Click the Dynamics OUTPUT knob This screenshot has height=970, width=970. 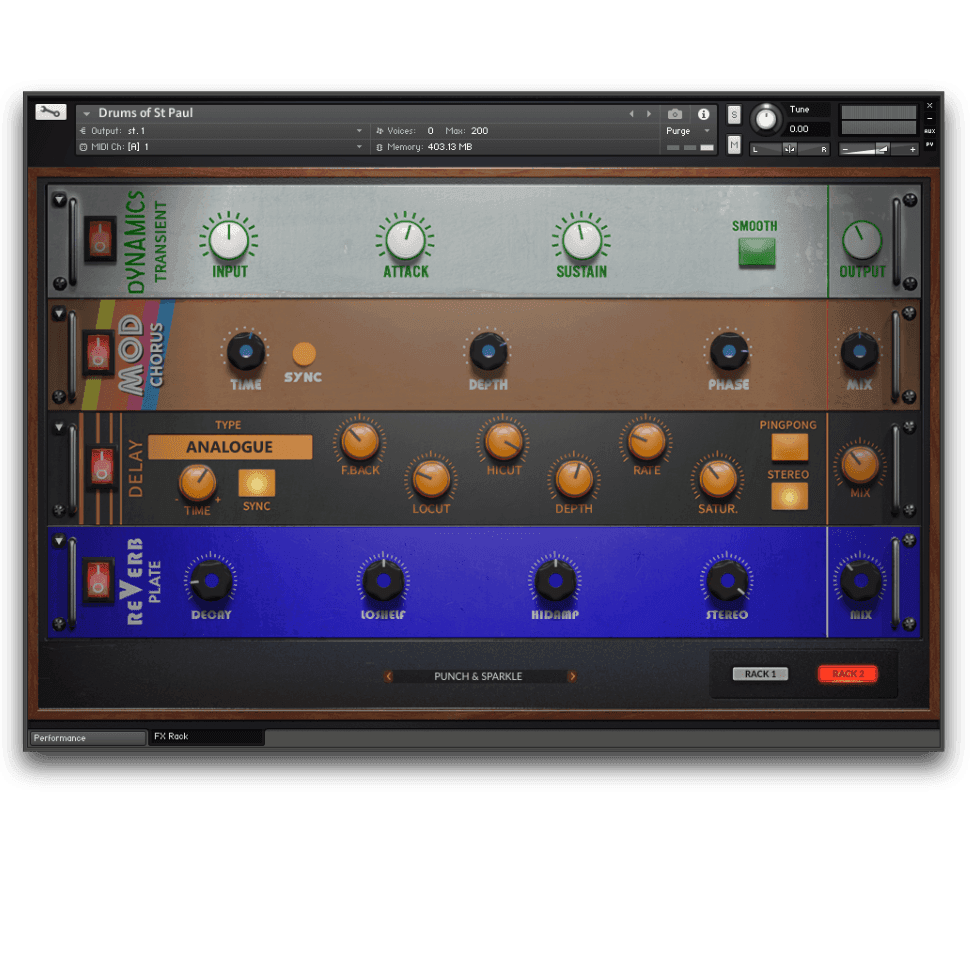coord(862,240)
